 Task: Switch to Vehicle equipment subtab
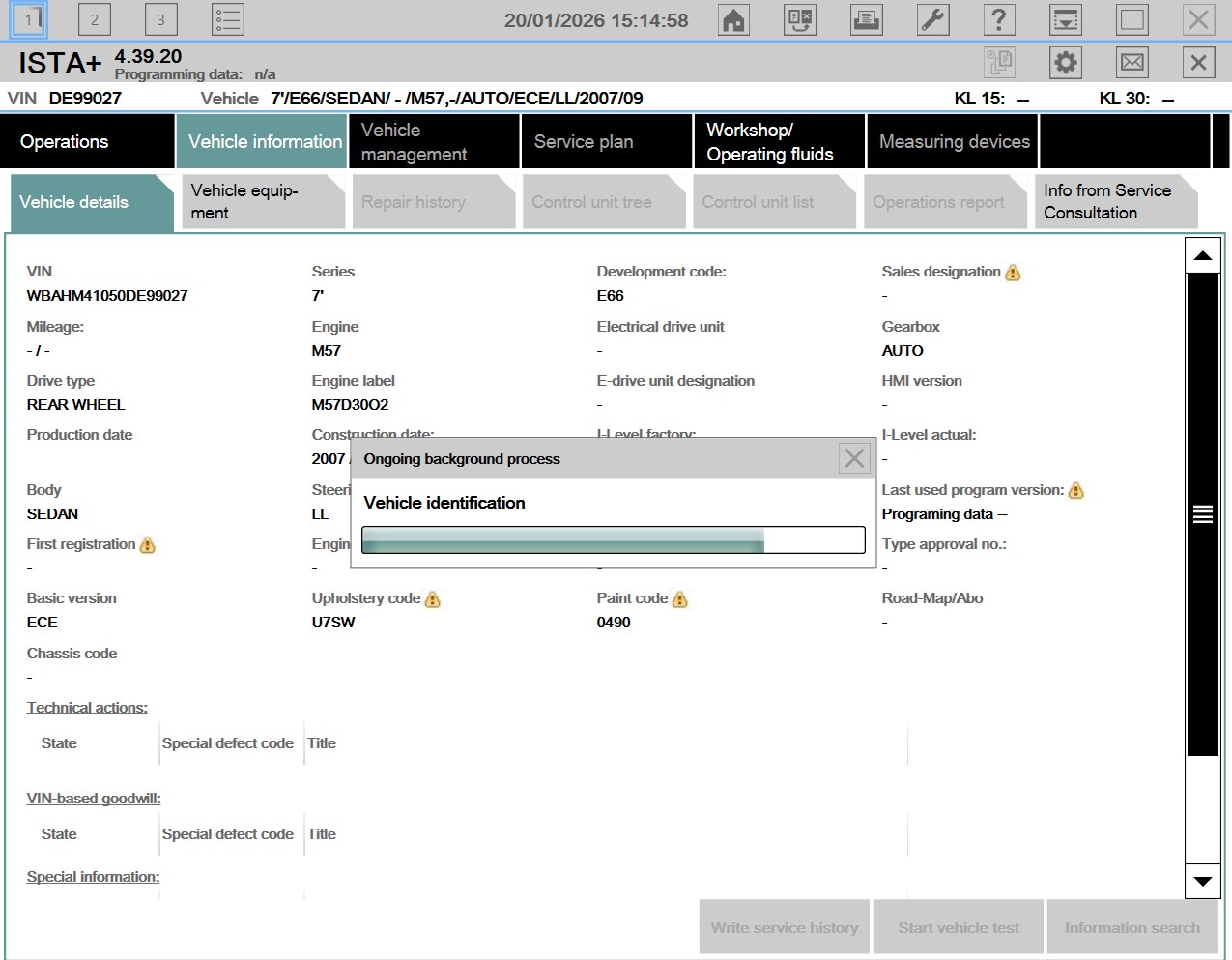(x=261, y=202)
